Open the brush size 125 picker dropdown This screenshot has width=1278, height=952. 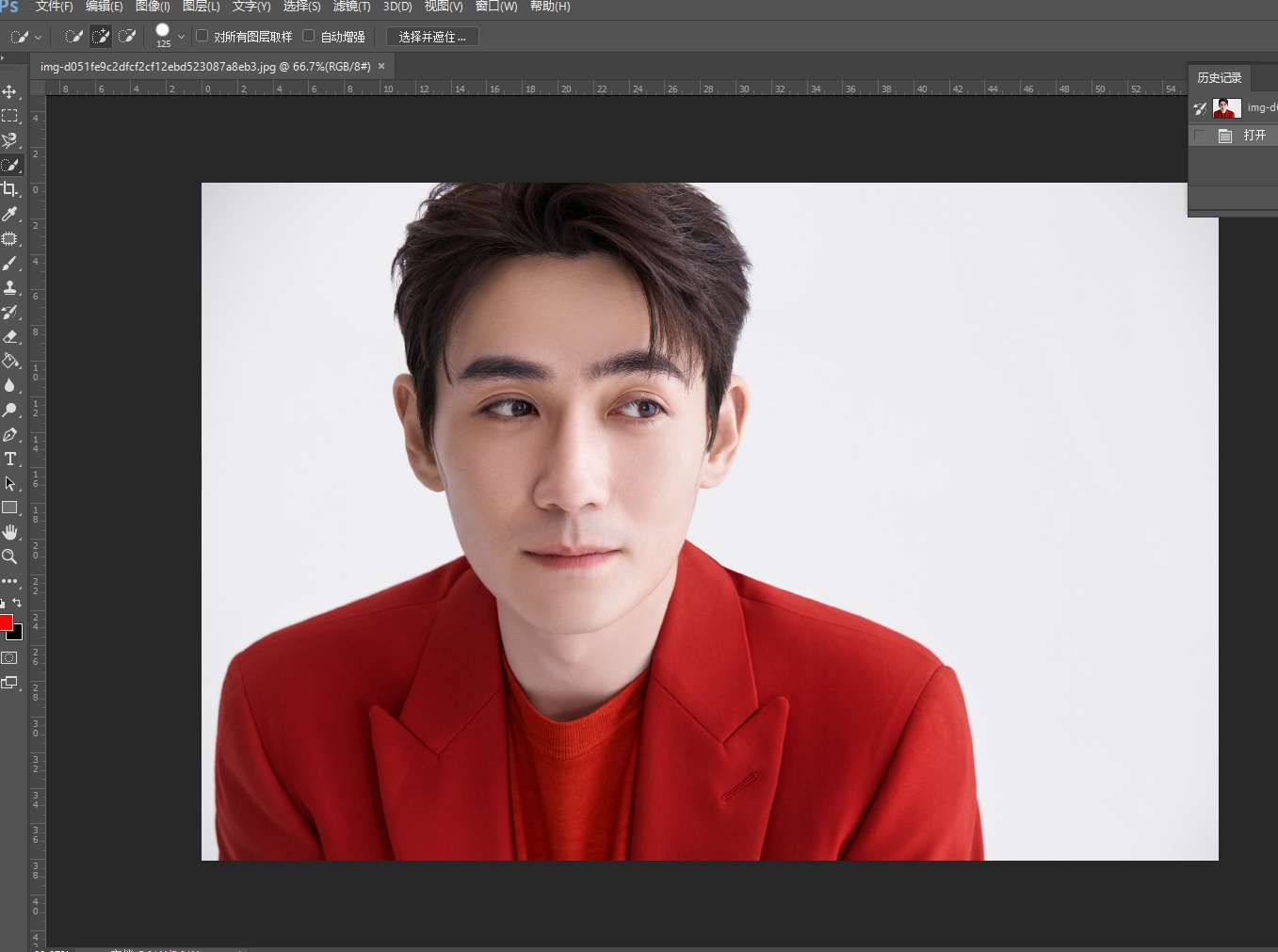tap(181, 37)
